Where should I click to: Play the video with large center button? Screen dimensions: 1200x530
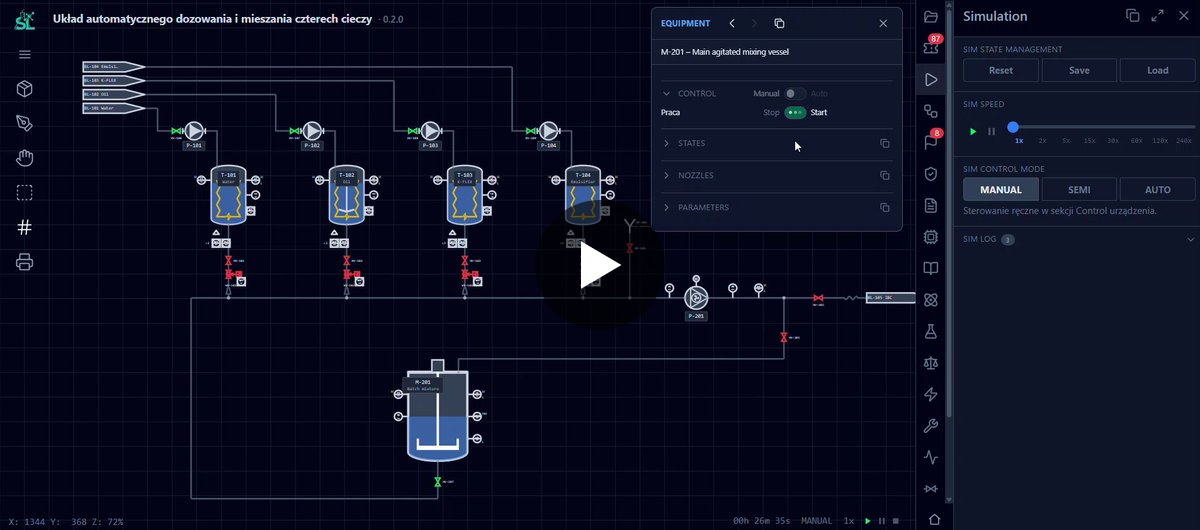600,265
